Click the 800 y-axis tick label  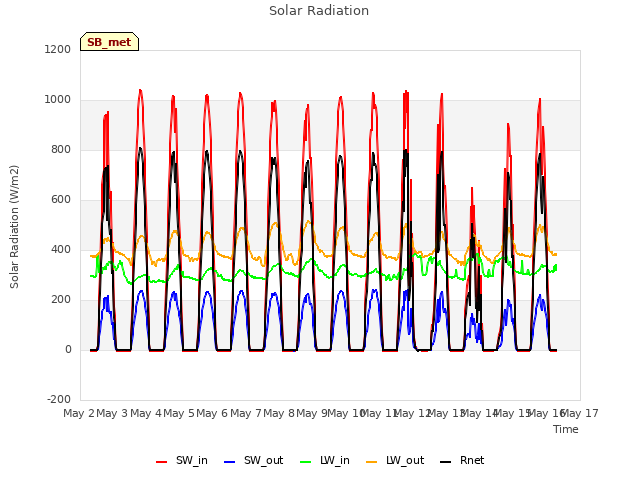61,150
